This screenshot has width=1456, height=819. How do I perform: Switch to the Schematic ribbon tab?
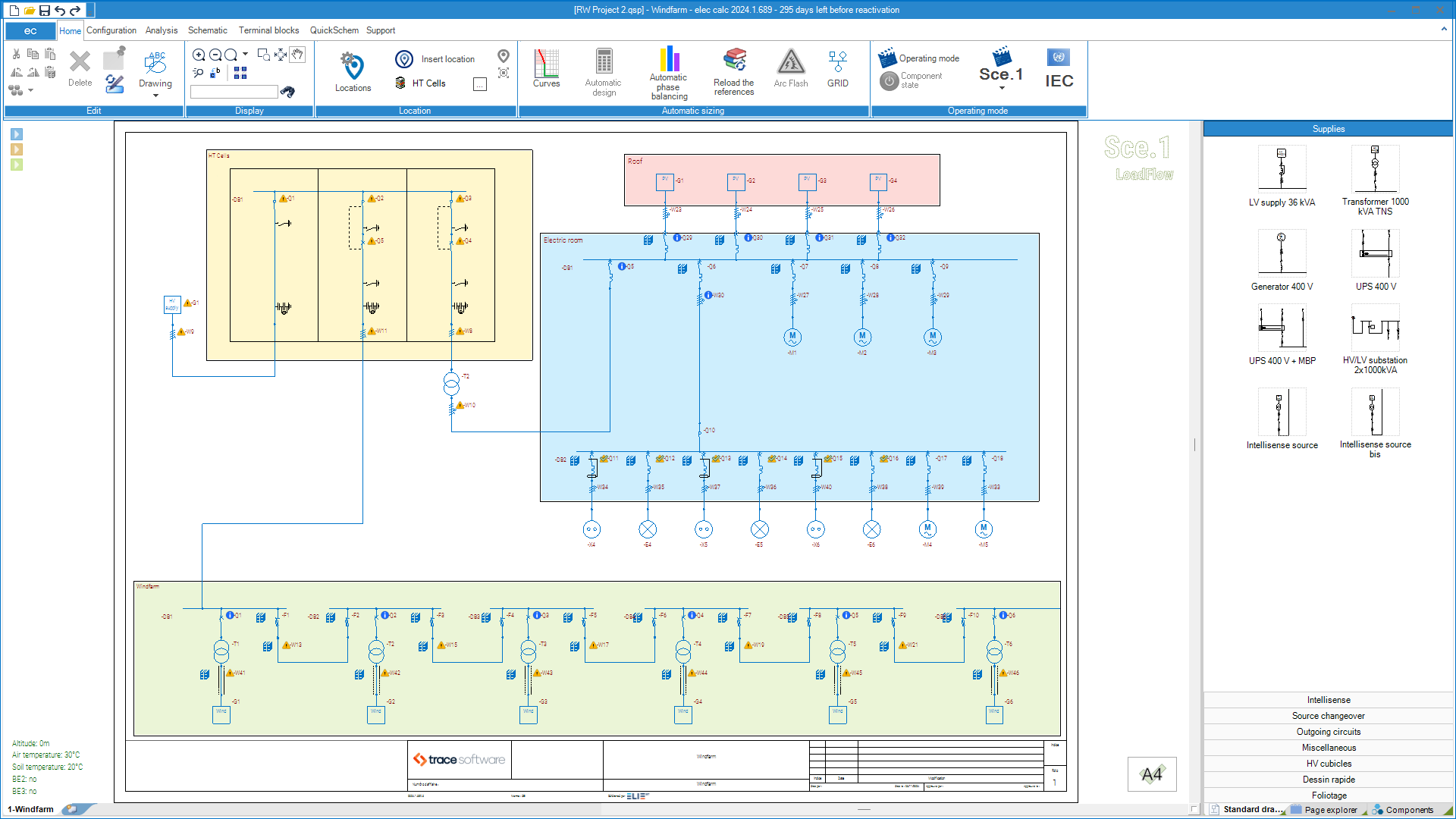[x=208, y=30]
